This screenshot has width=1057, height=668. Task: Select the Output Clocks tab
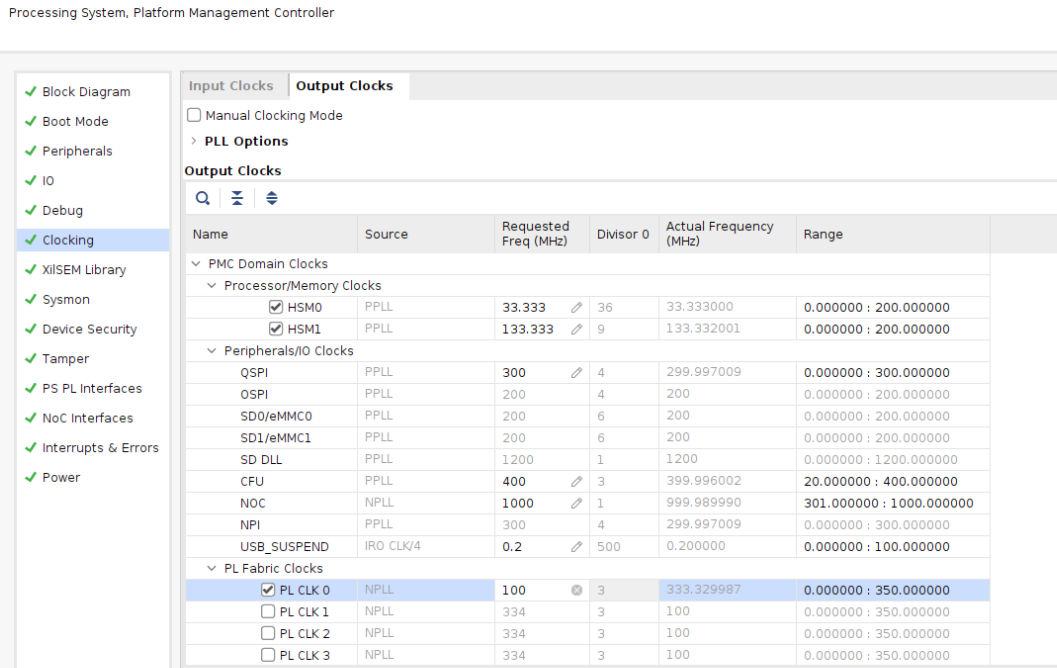pyautogui.click(x=346, y=85)
